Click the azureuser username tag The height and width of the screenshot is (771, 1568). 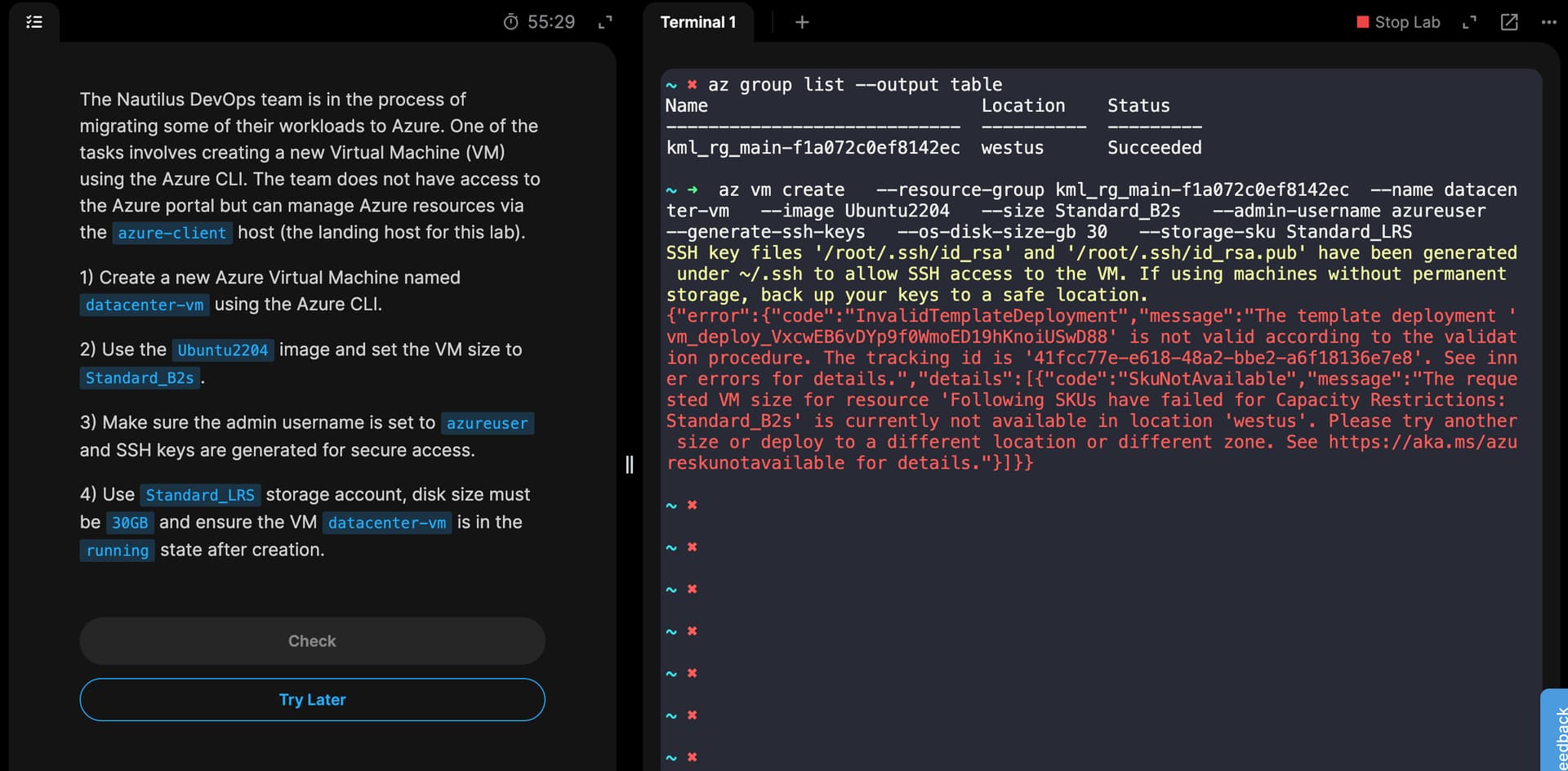coord(487,423)
